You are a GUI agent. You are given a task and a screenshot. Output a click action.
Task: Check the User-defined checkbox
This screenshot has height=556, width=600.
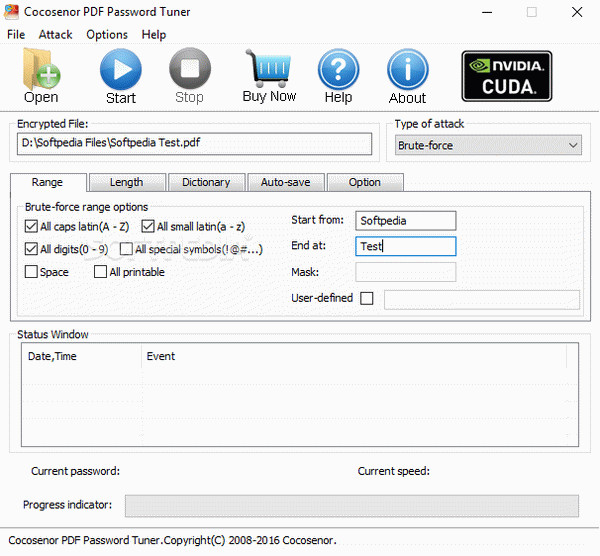pos(367,298)
